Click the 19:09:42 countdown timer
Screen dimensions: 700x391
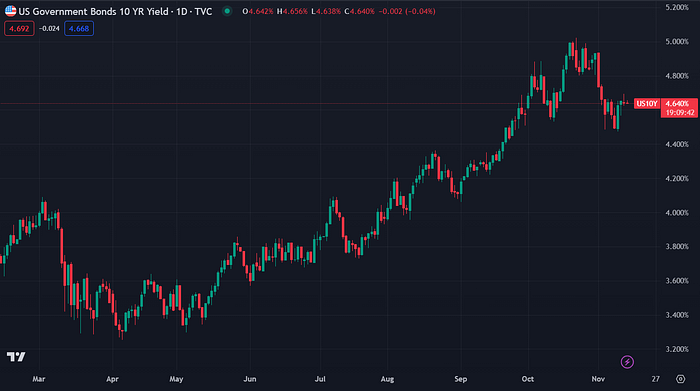(x=679, y=112)
